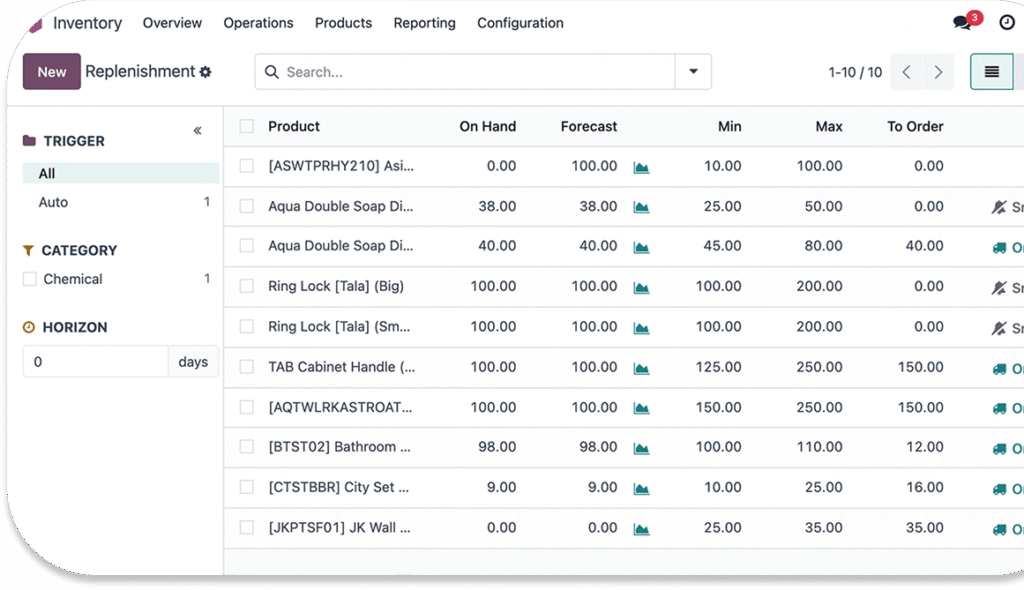Click the forecast graph icon for Ring Lock (Big)
Screen dimensions: 1024x590
pyautogui.click(x=641, y=287)
